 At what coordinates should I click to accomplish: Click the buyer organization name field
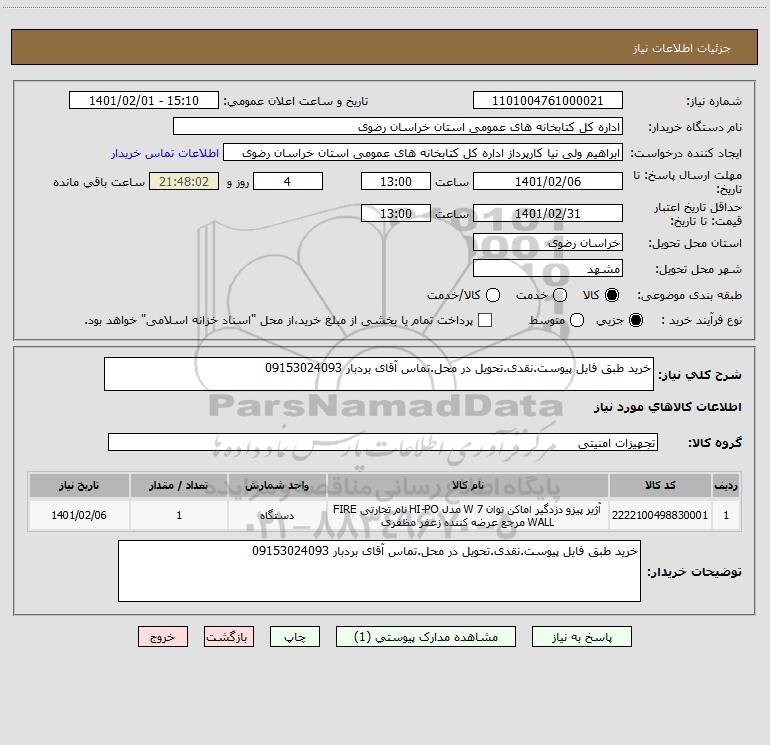(x=398, y=127)
